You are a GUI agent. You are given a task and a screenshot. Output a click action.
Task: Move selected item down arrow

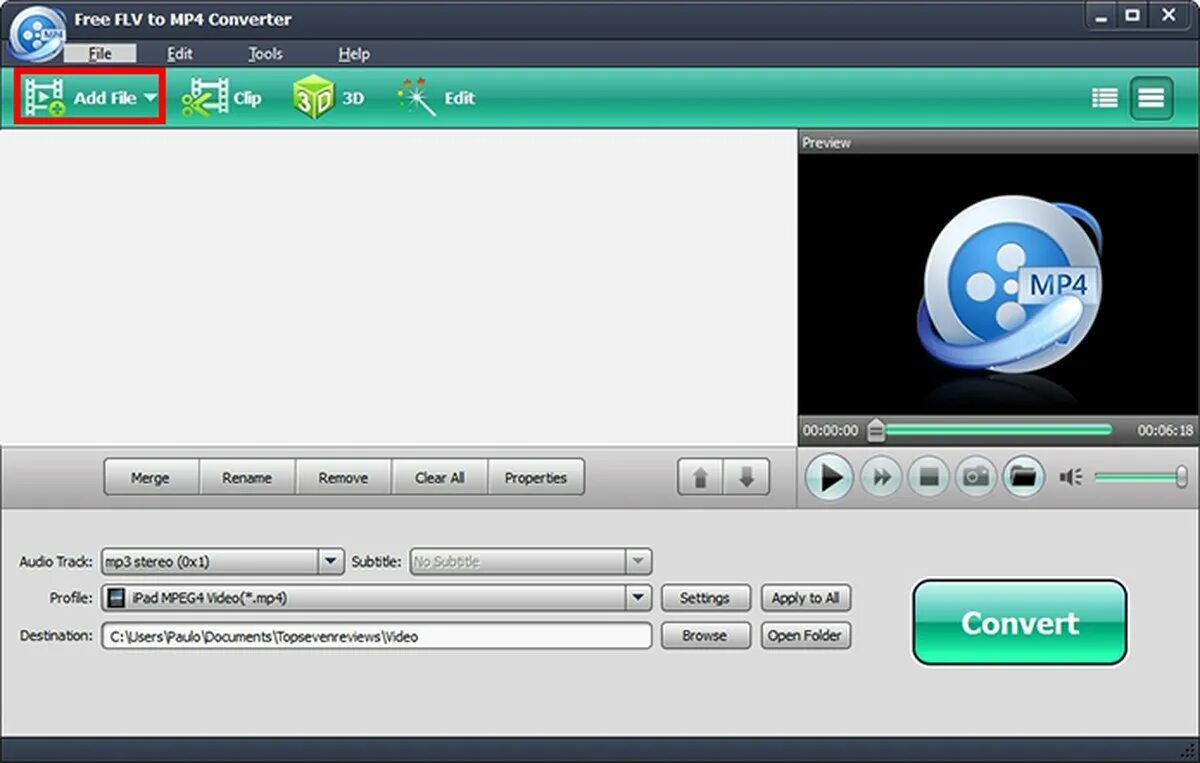746,478
